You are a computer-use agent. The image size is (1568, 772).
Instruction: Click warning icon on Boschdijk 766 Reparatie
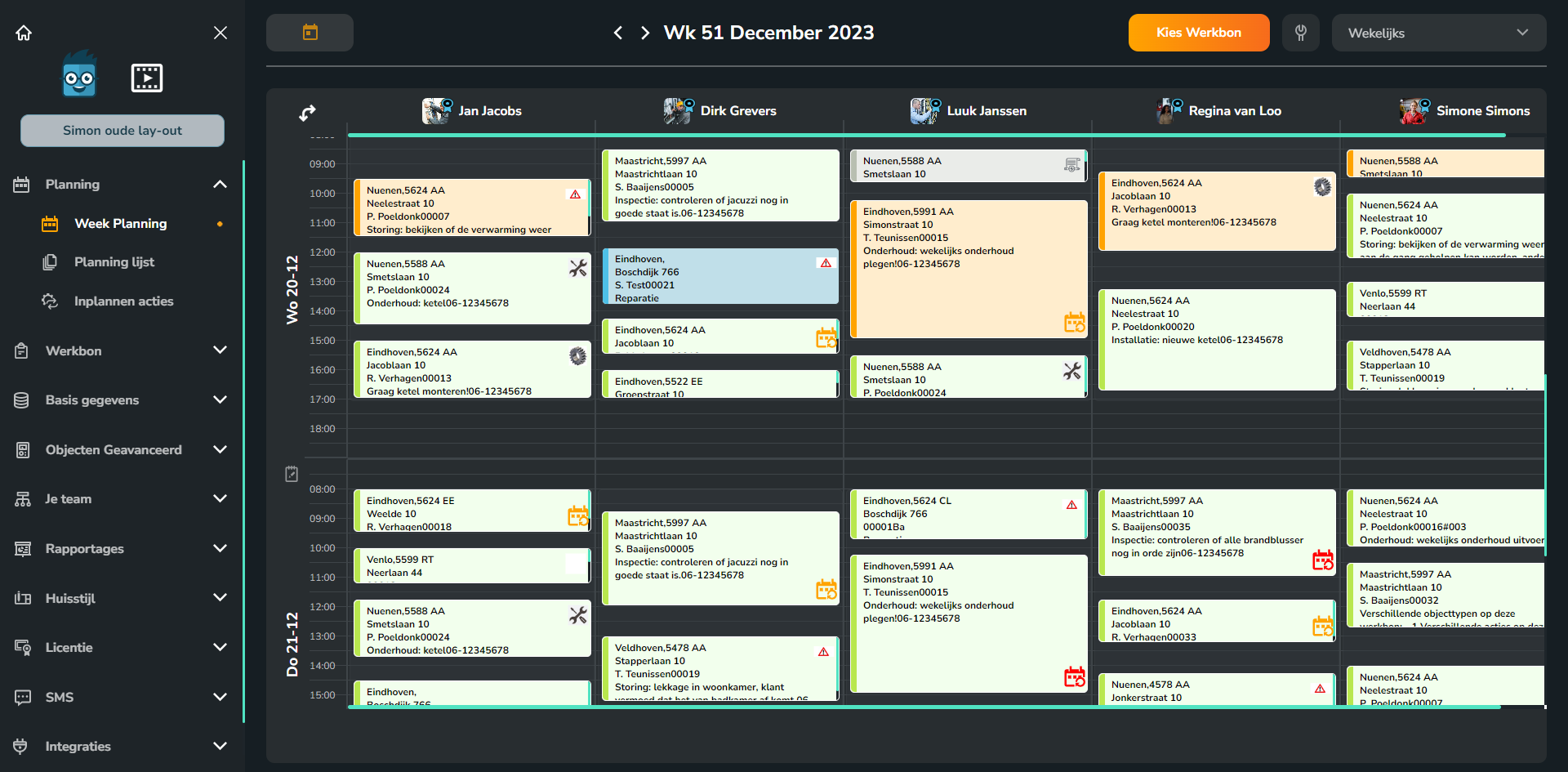pos(826,263)
